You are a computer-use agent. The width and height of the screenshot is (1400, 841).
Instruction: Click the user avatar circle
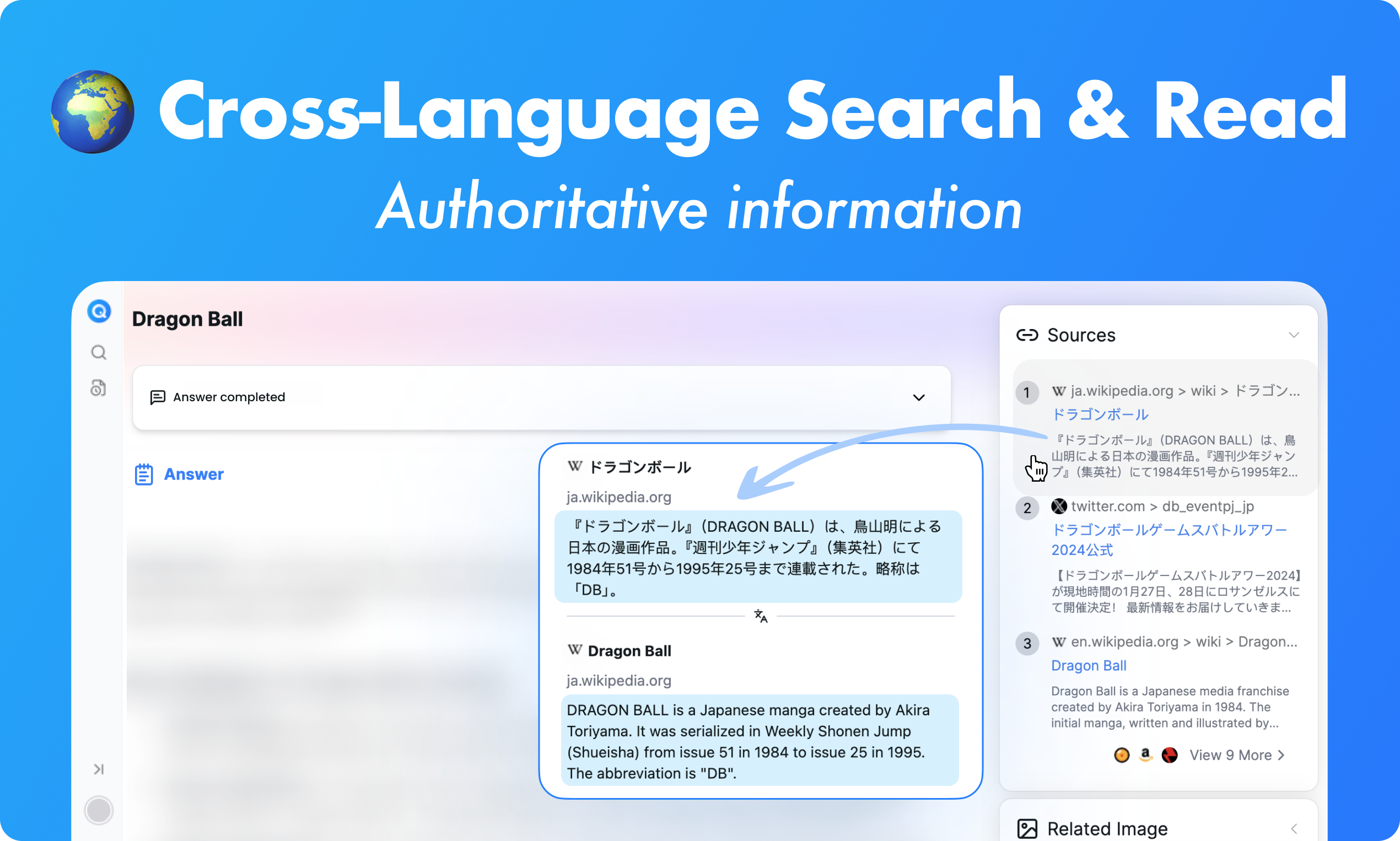[x=99, y=810]
